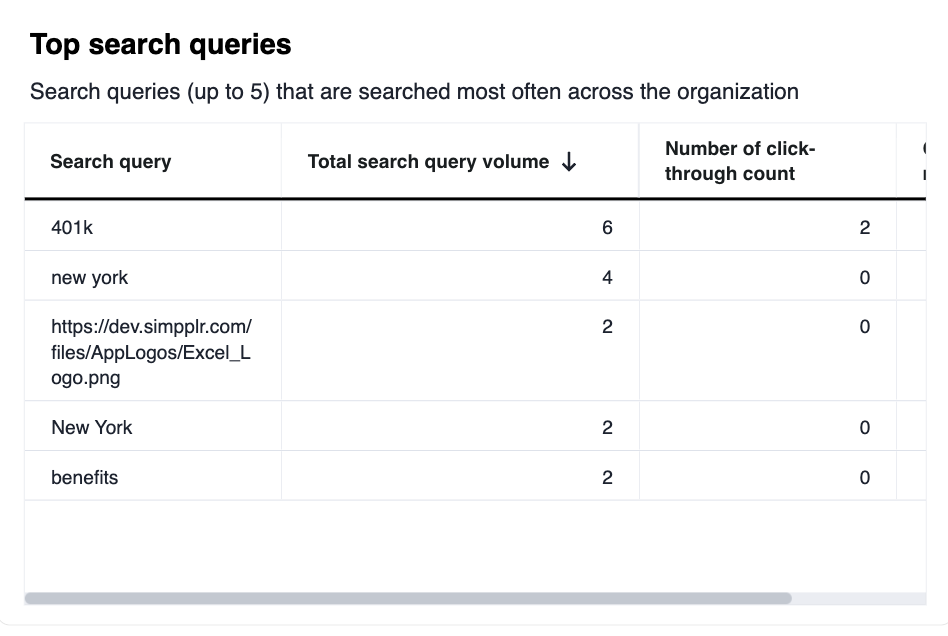Screen dimensions: 948x636
Task: Click volume value 2 for benefits
Action: pyautogui.click(x=607, y=477)
